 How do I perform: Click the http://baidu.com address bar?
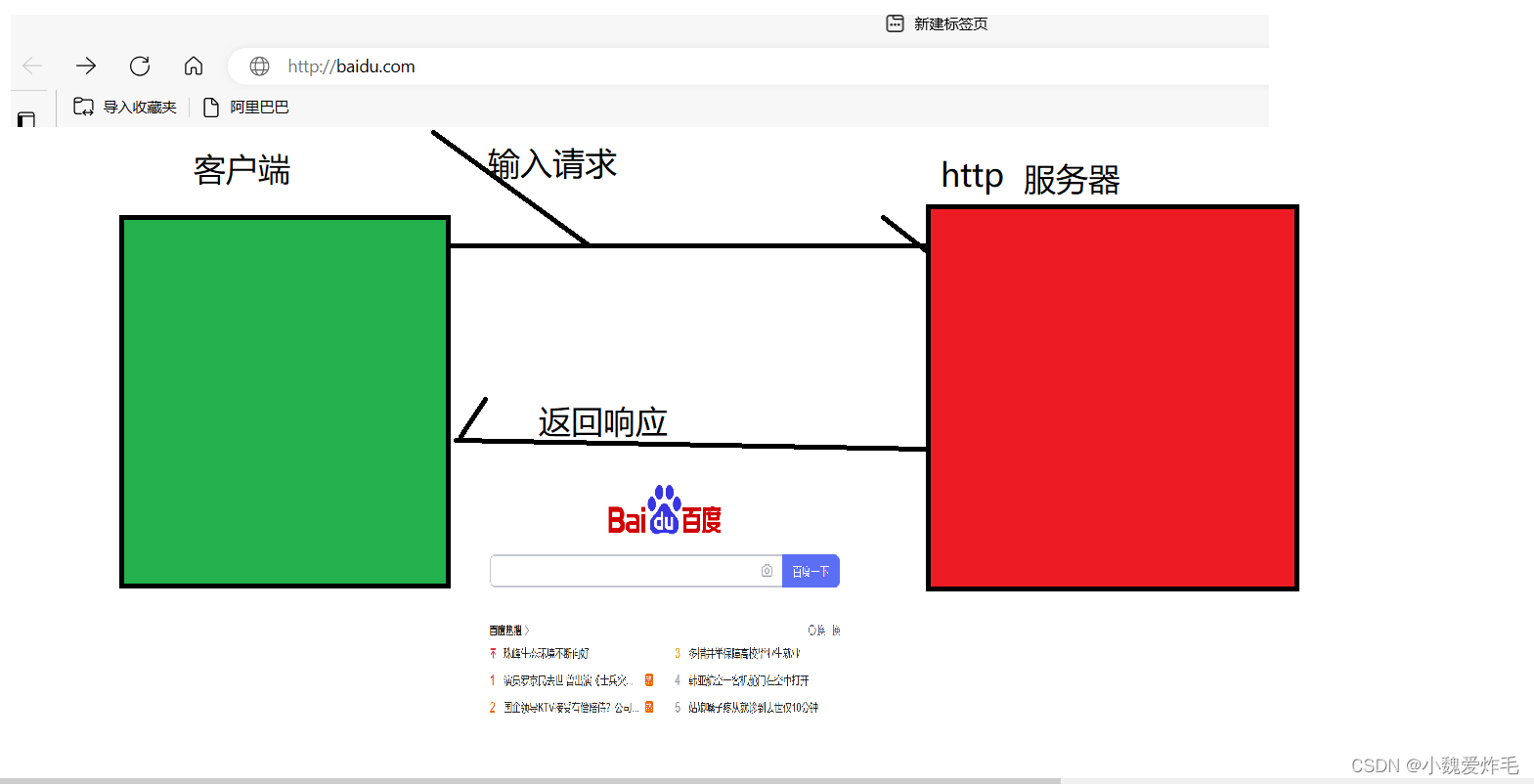click(748, 65)
